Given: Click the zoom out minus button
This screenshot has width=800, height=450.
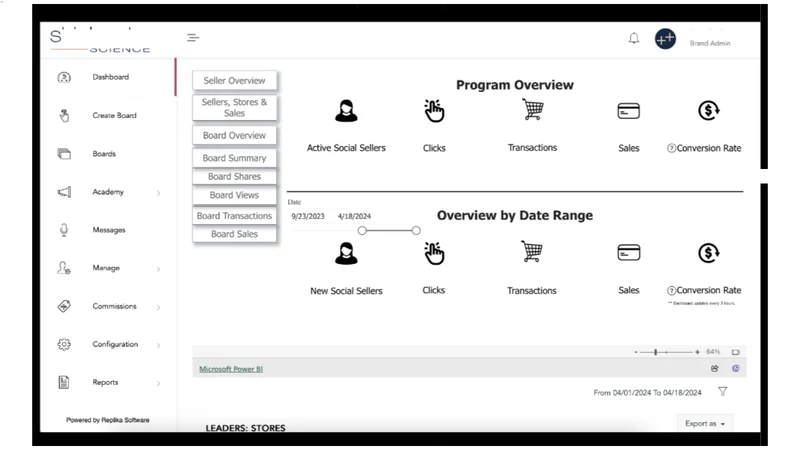Looking at the screenshot, I should point(636,352).
